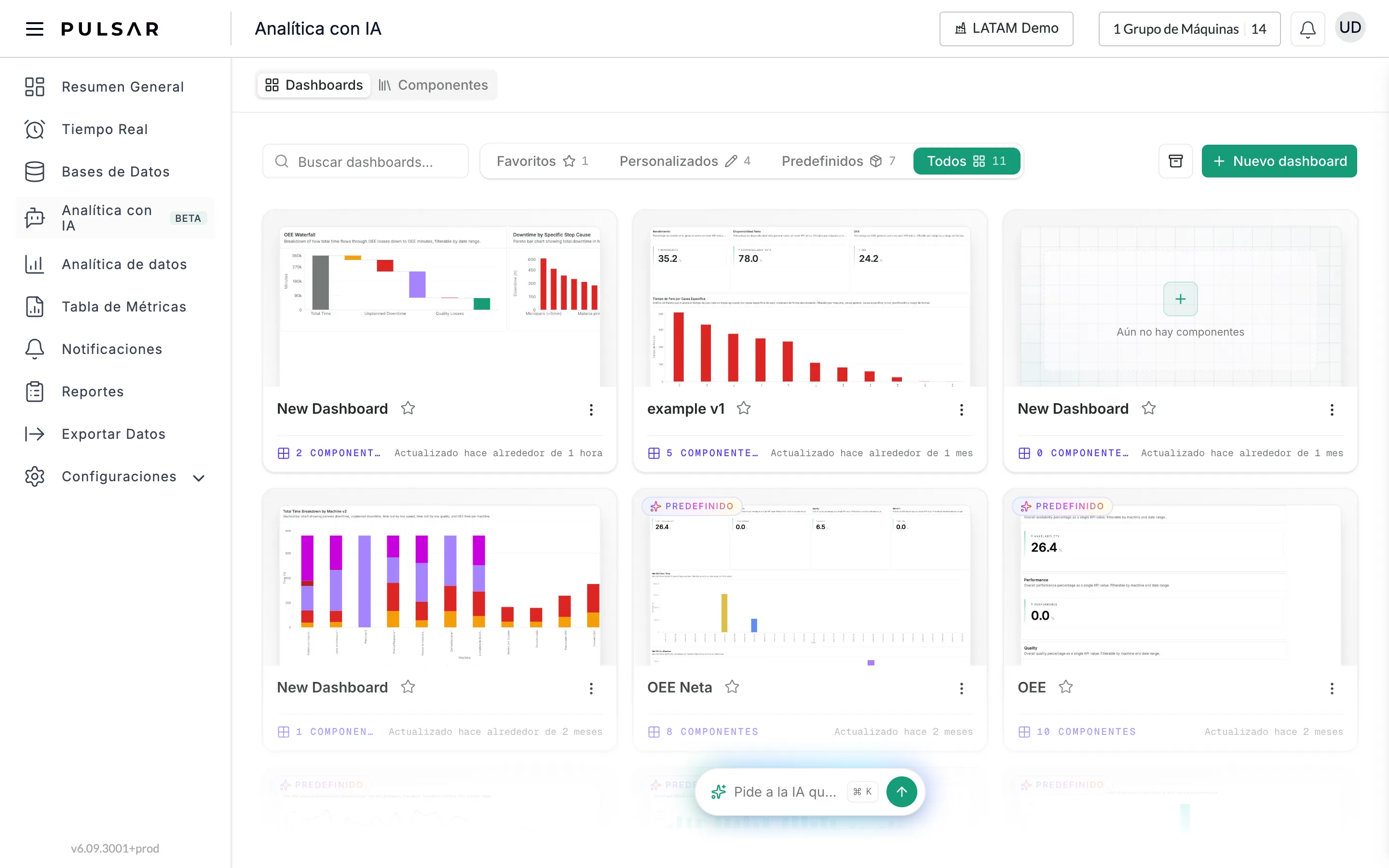
Task: Open options menu for OEE Neta
Action: (961, 688)
